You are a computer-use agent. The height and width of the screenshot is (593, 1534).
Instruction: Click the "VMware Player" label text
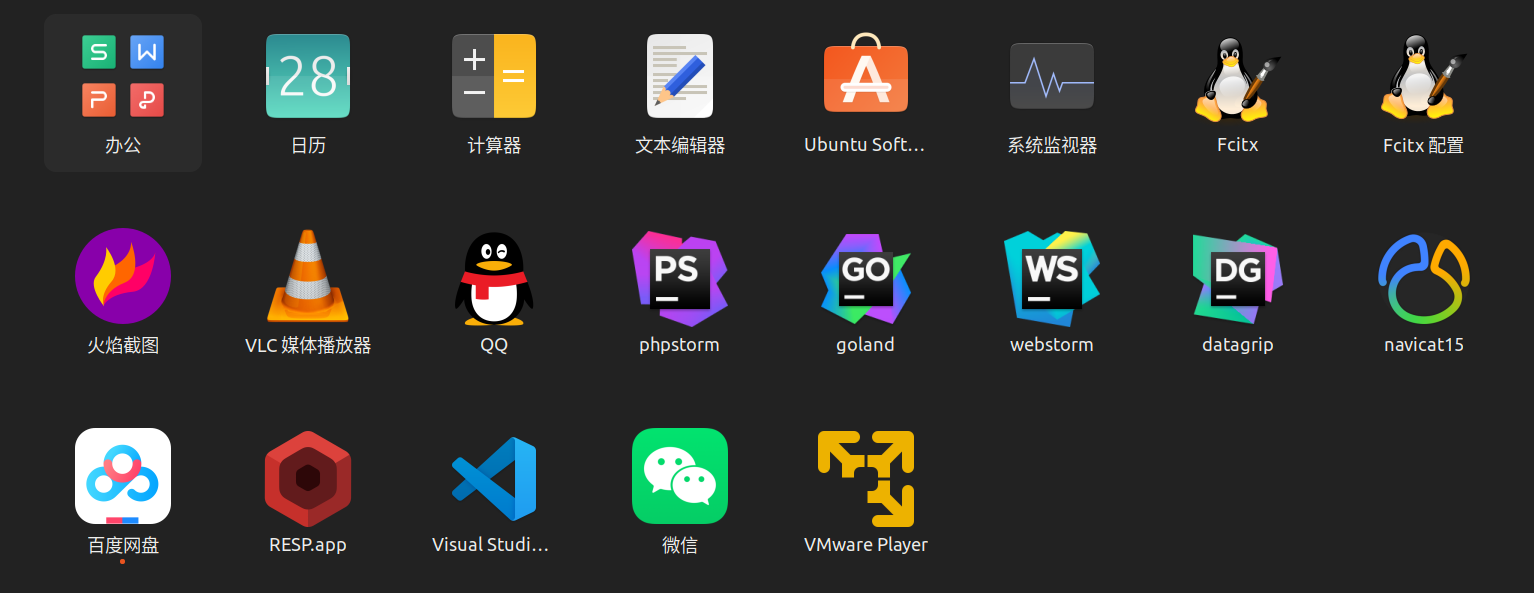coord(866,545)
